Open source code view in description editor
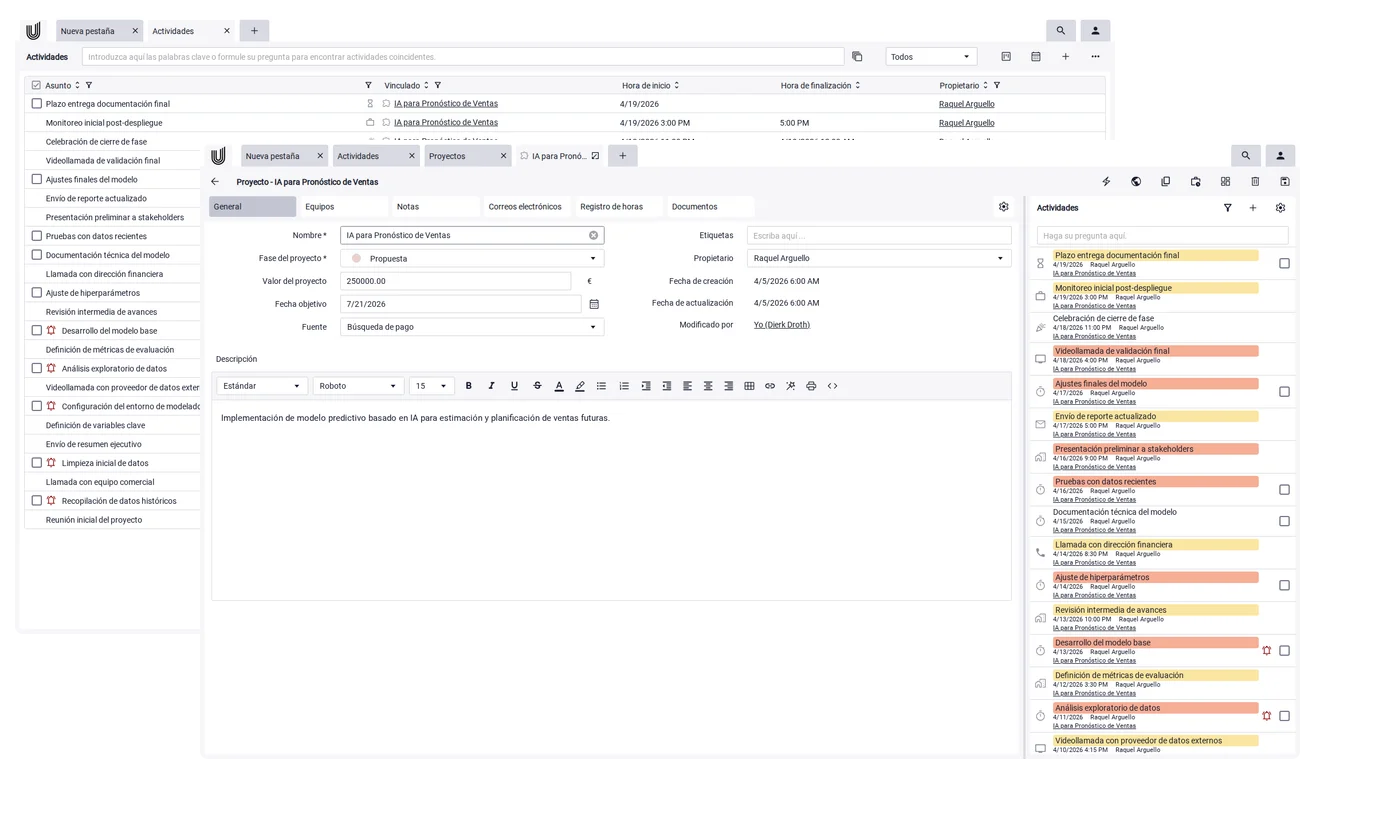 click(x=832, y=386)
